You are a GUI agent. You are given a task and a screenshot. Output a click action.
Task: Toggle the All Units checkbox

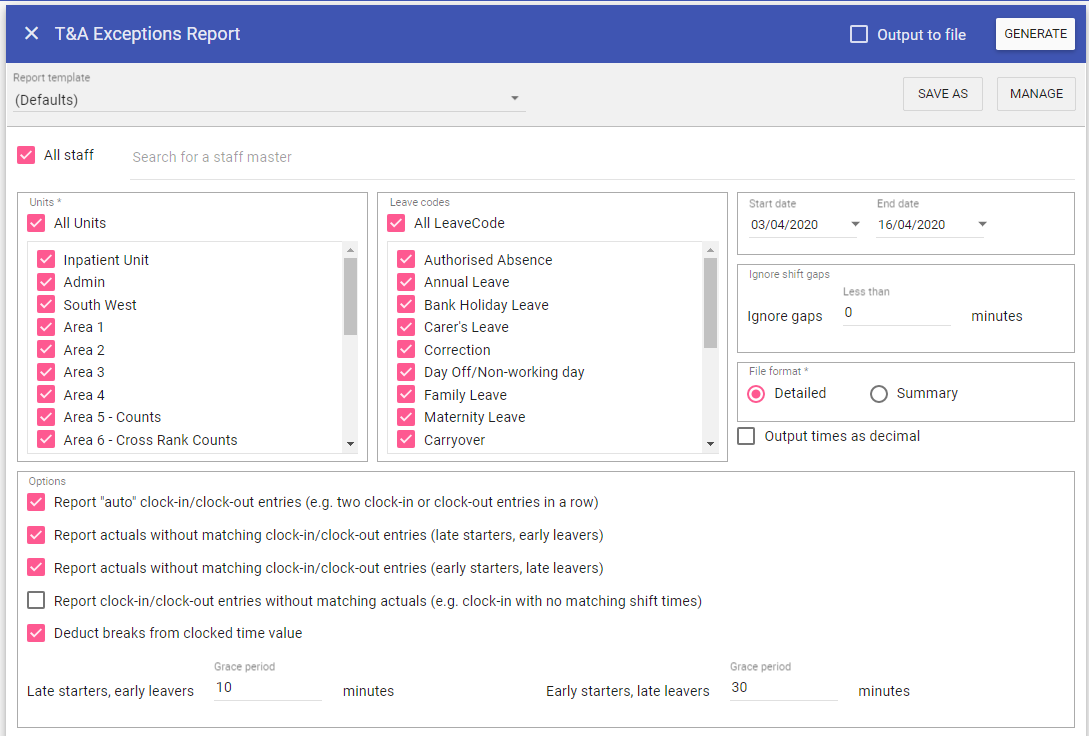tap(37, 224)
